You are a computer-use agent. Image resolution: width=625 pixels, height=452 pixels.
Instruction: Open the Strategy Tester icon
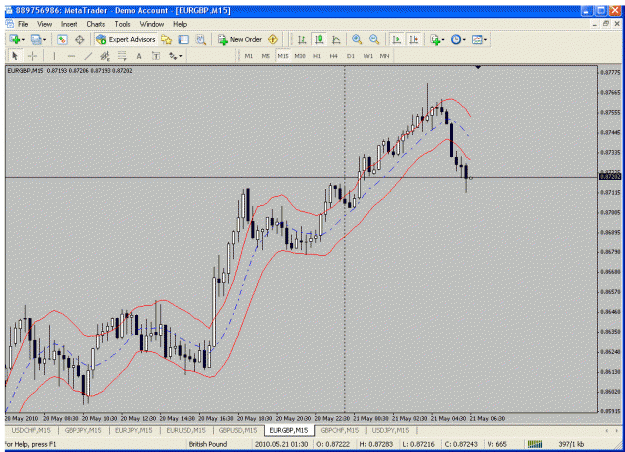point(200,39)
